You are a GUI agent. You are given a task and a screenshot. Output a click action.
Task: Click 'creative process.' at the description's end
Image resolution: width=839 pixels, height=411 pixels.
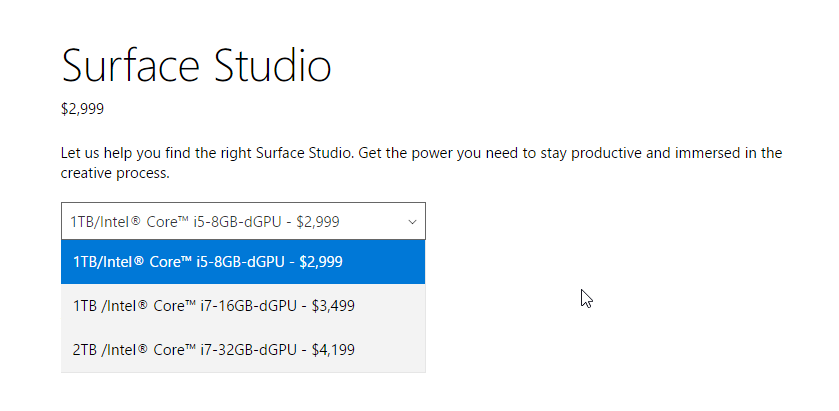point(115,174)
